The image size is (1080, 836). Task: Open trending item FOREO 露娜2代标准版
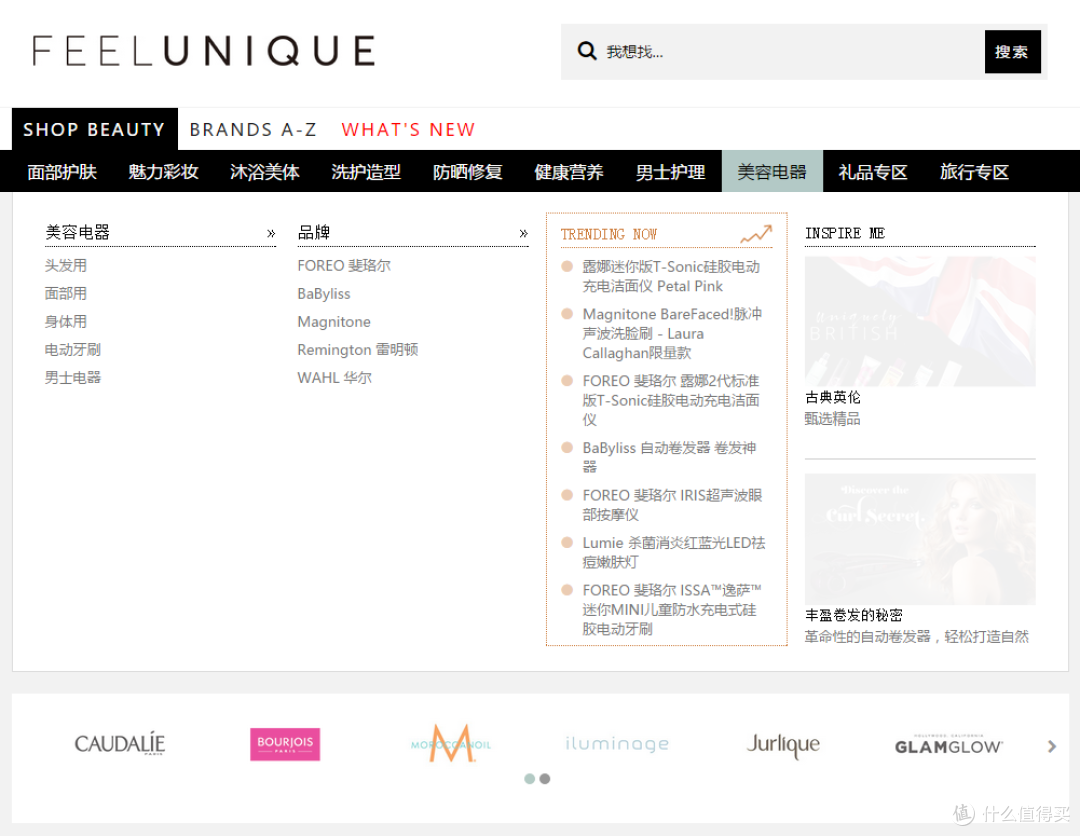pos(671,400)
